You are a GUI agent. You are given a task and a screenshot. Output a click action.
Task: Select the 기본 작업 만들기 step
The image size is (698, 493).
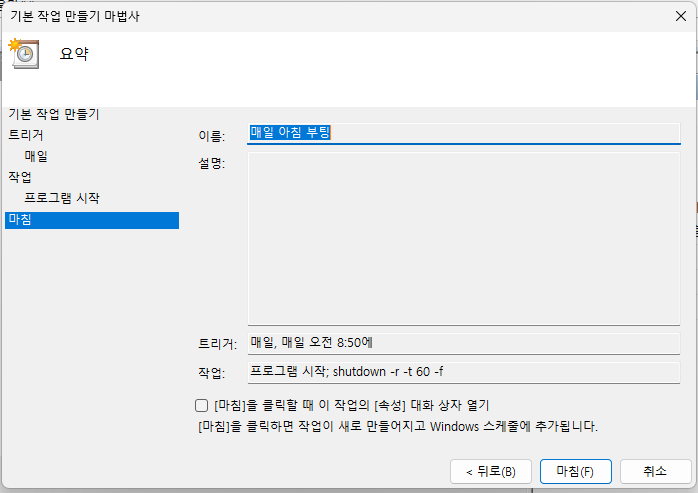[x=54, y=114]
